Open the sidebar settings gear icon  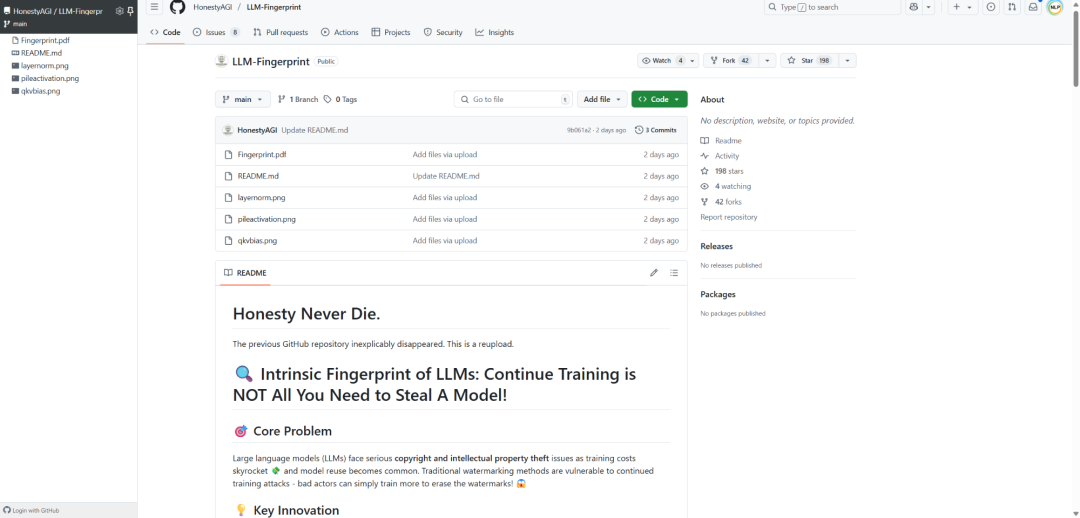[x=119, y=11]
